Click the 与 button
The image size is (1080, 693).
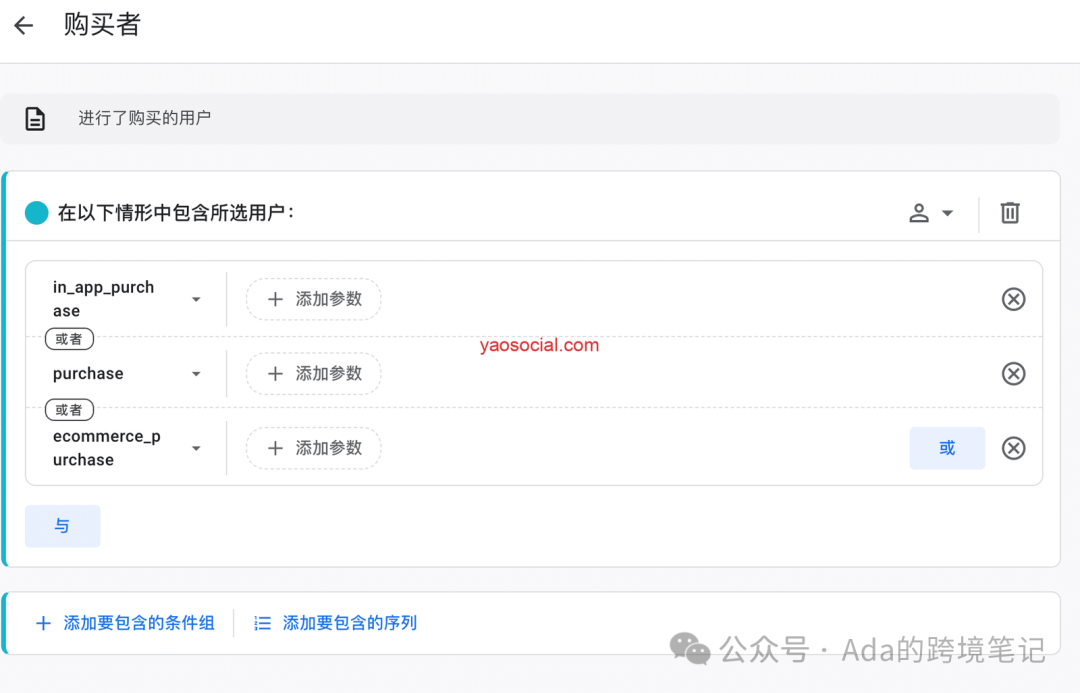[x=63, y=526]
